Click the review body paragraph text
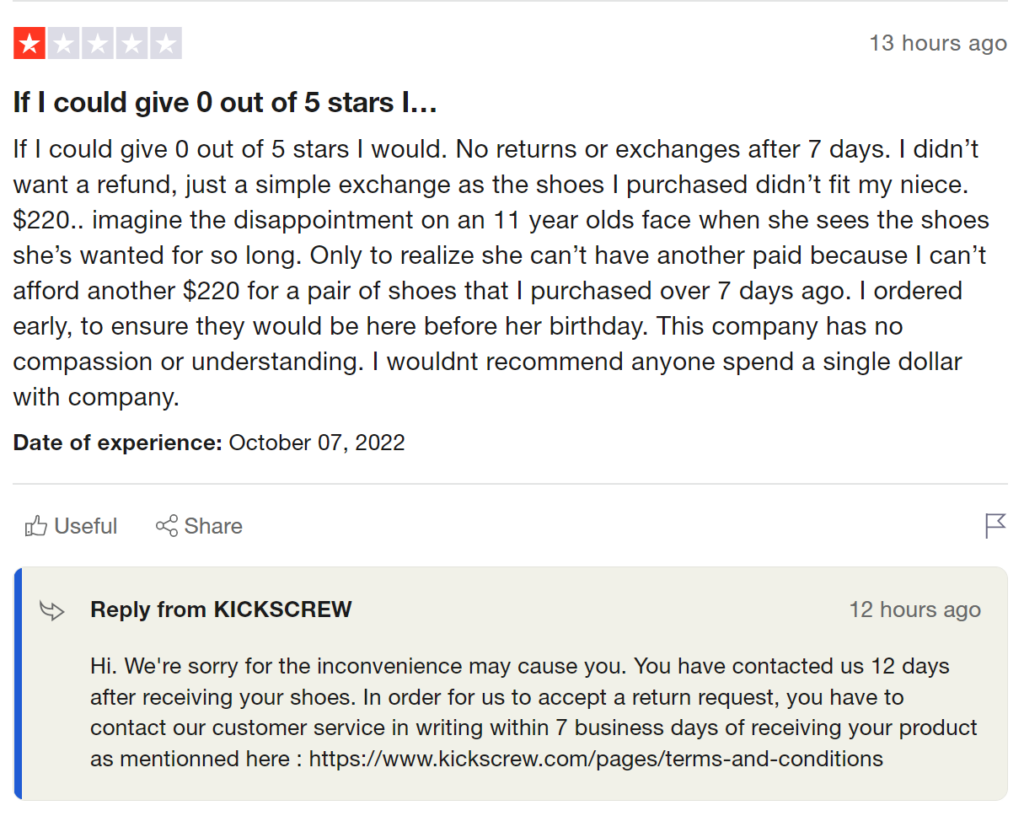Viewport: 1024px width, 816px height. click(x=502, y=273)
